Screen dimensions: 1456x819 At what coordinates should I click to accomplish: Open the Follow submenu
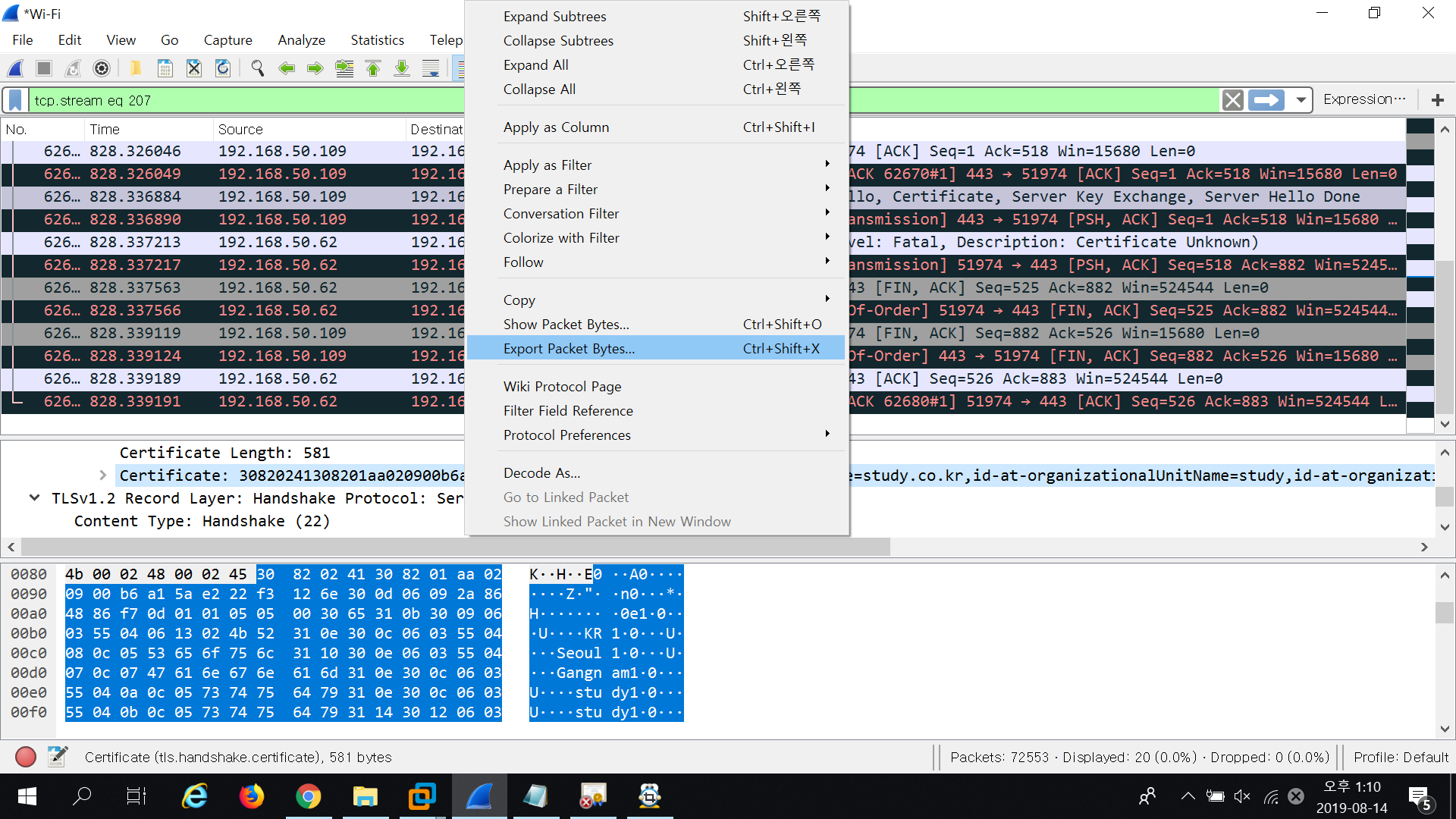click(523, 262)
